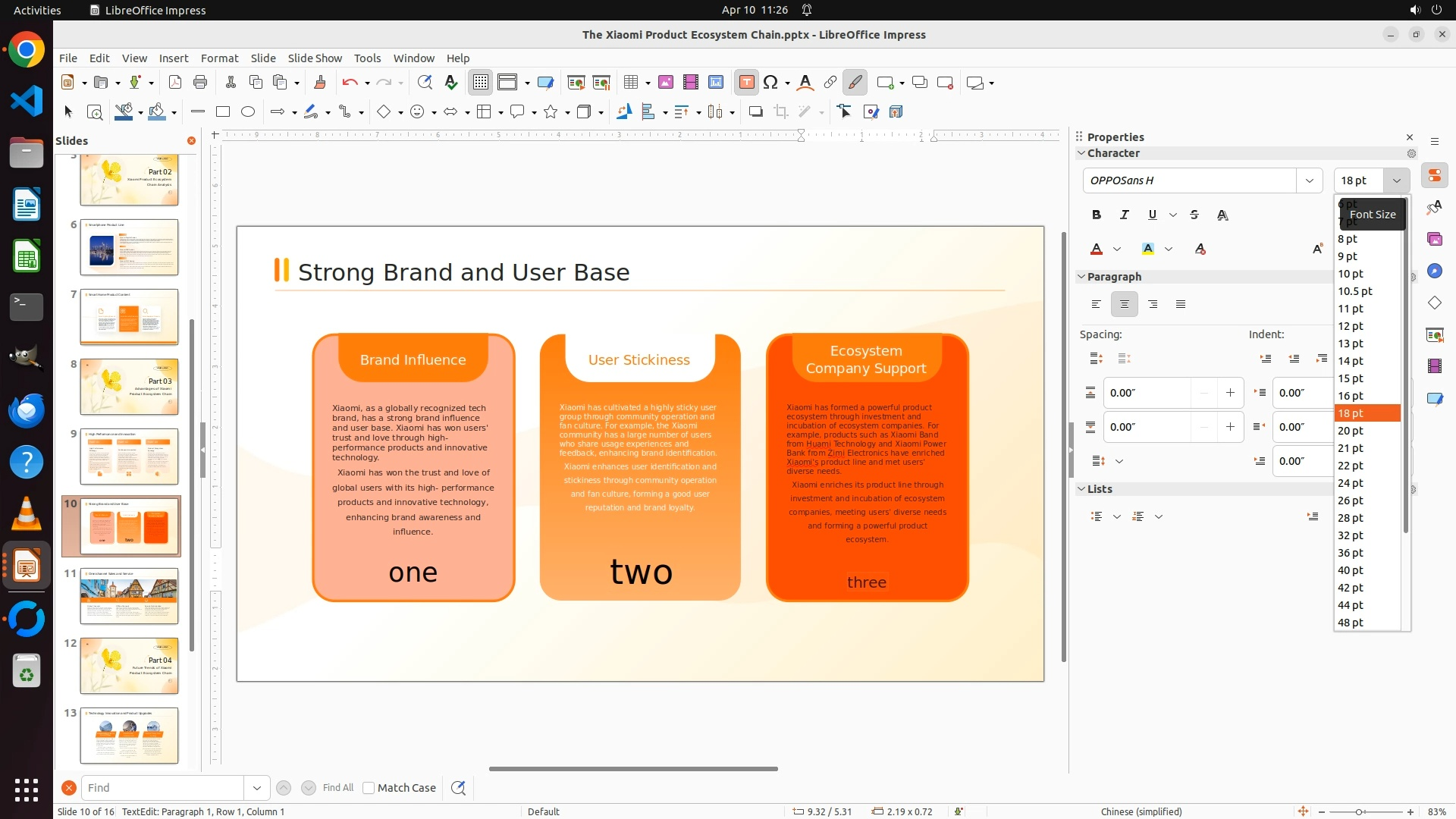This screenshot has width=1456, height=819.
Task: Collapse the Lists section
Action: tap(1081, 489)
